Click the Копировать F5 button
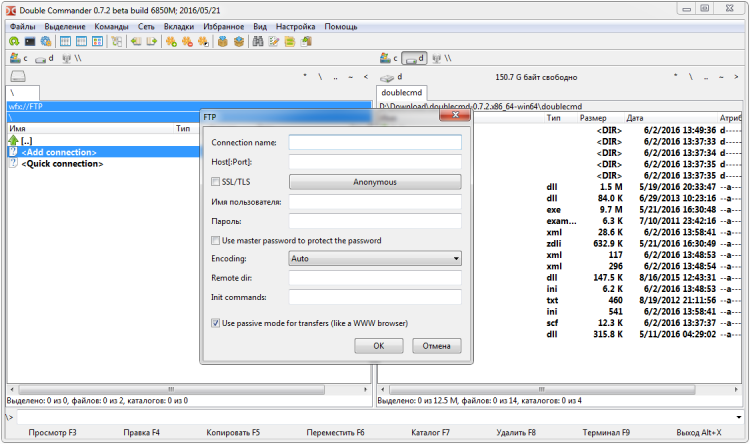Viewport: 750px width, 444px height. point(233,433)
